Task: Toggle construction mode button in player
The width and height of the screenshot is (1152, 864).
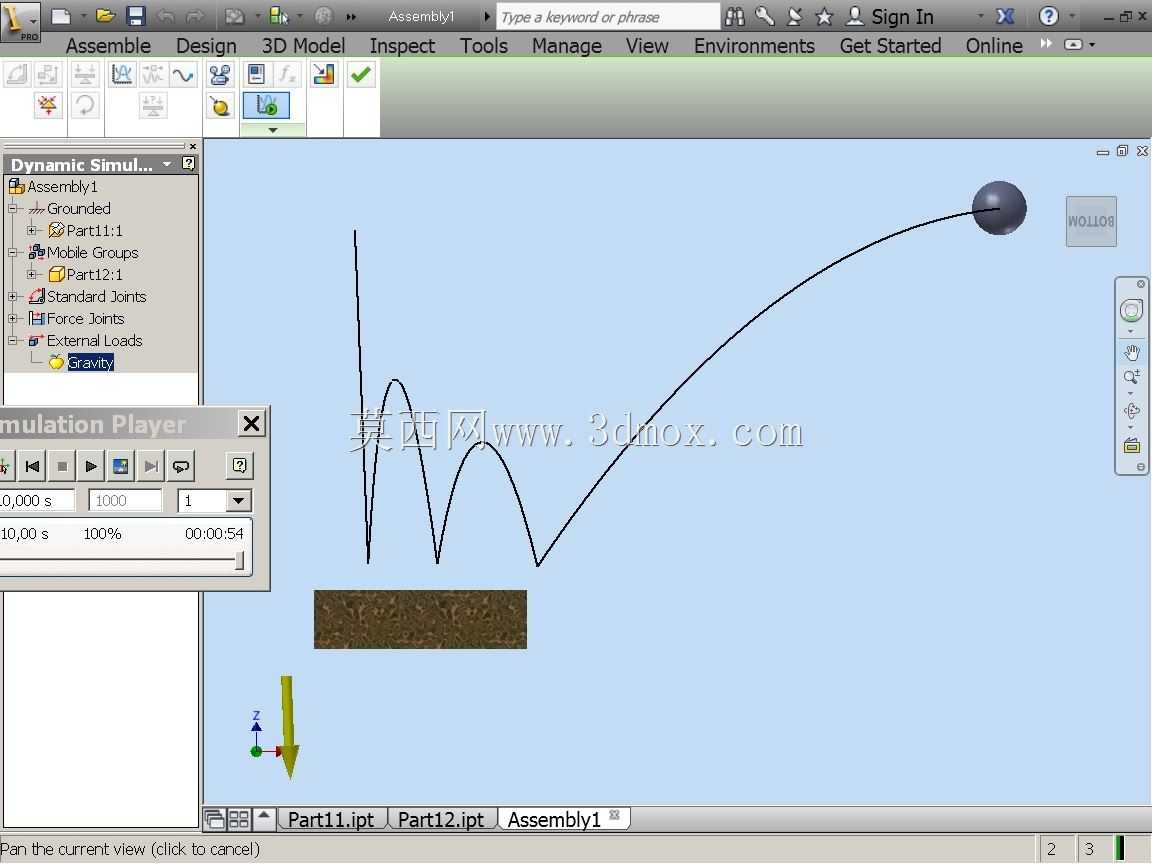Action: tap(5, 466)
